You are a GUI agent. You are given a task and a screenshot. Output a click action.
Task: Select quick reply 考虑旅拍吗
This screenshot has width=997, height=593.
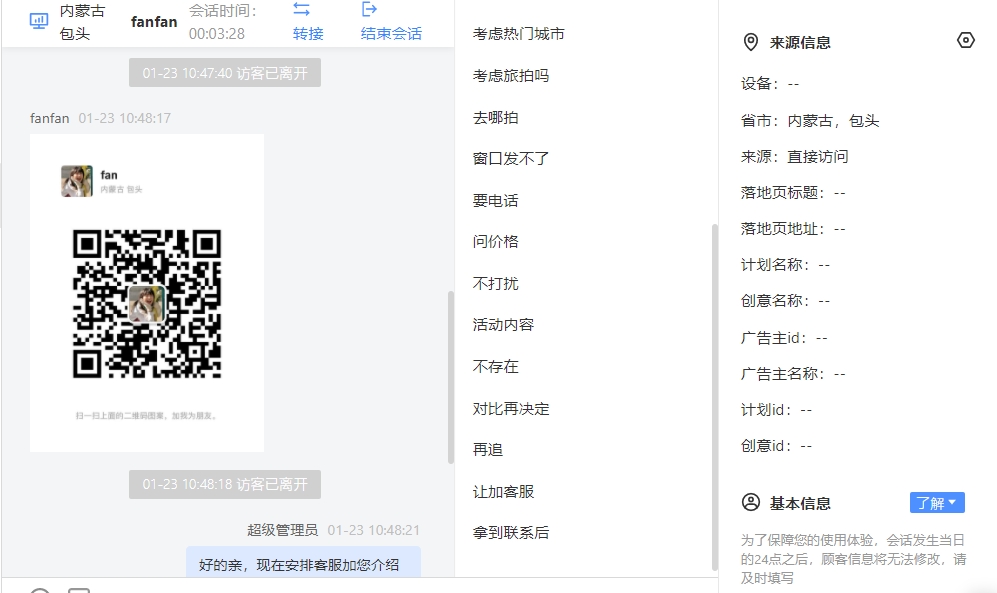[511, 76]
